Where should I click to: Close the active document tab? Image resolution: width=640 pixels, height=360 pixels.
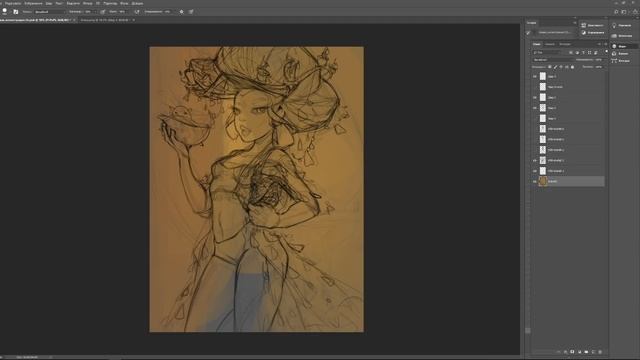[x=74, y=20]
